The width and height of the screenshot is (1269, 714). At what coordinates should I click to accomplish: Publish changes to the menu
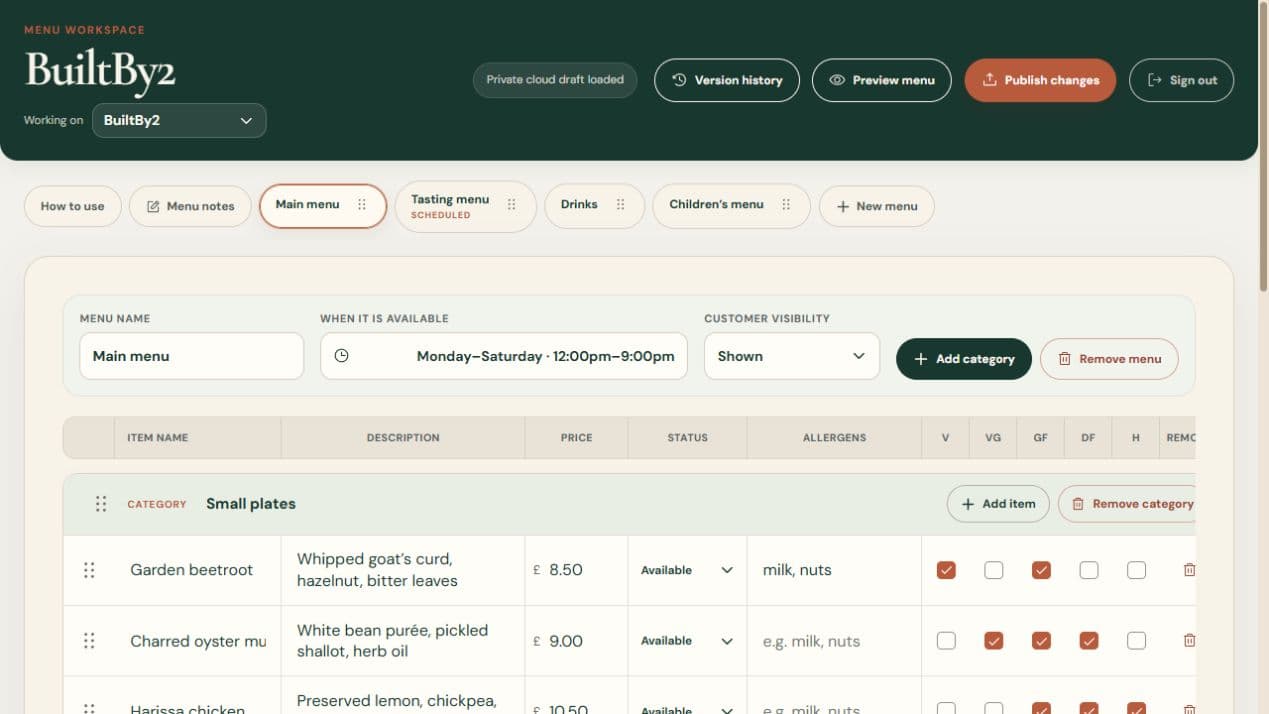(1040, 80)
